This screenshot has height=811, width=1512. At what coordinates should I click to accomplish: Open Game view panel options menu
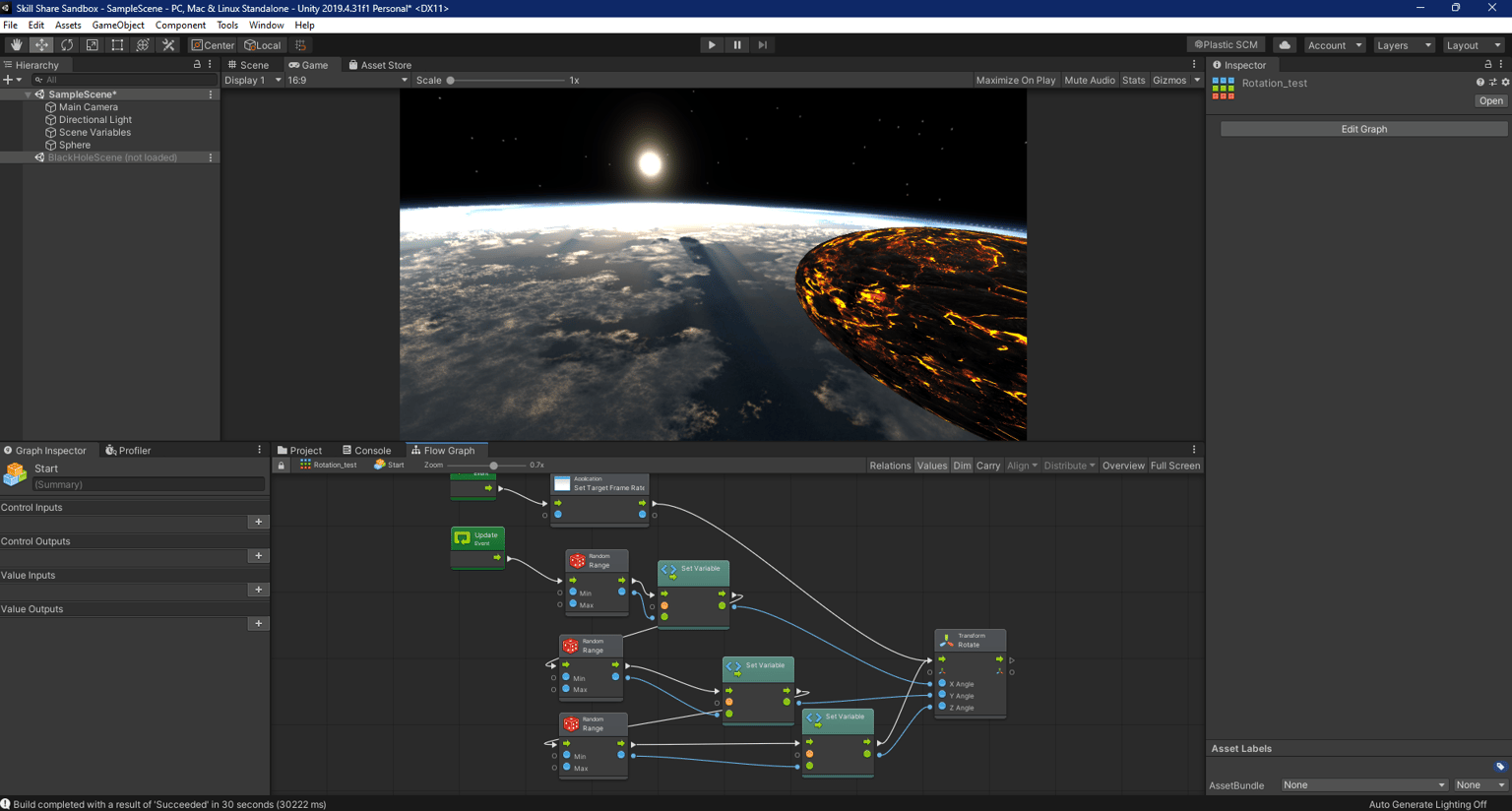[1194, 65]
